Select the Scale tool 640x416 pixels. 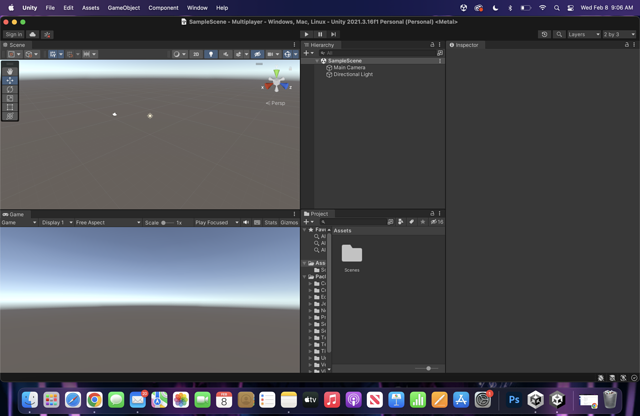(10, 98)
